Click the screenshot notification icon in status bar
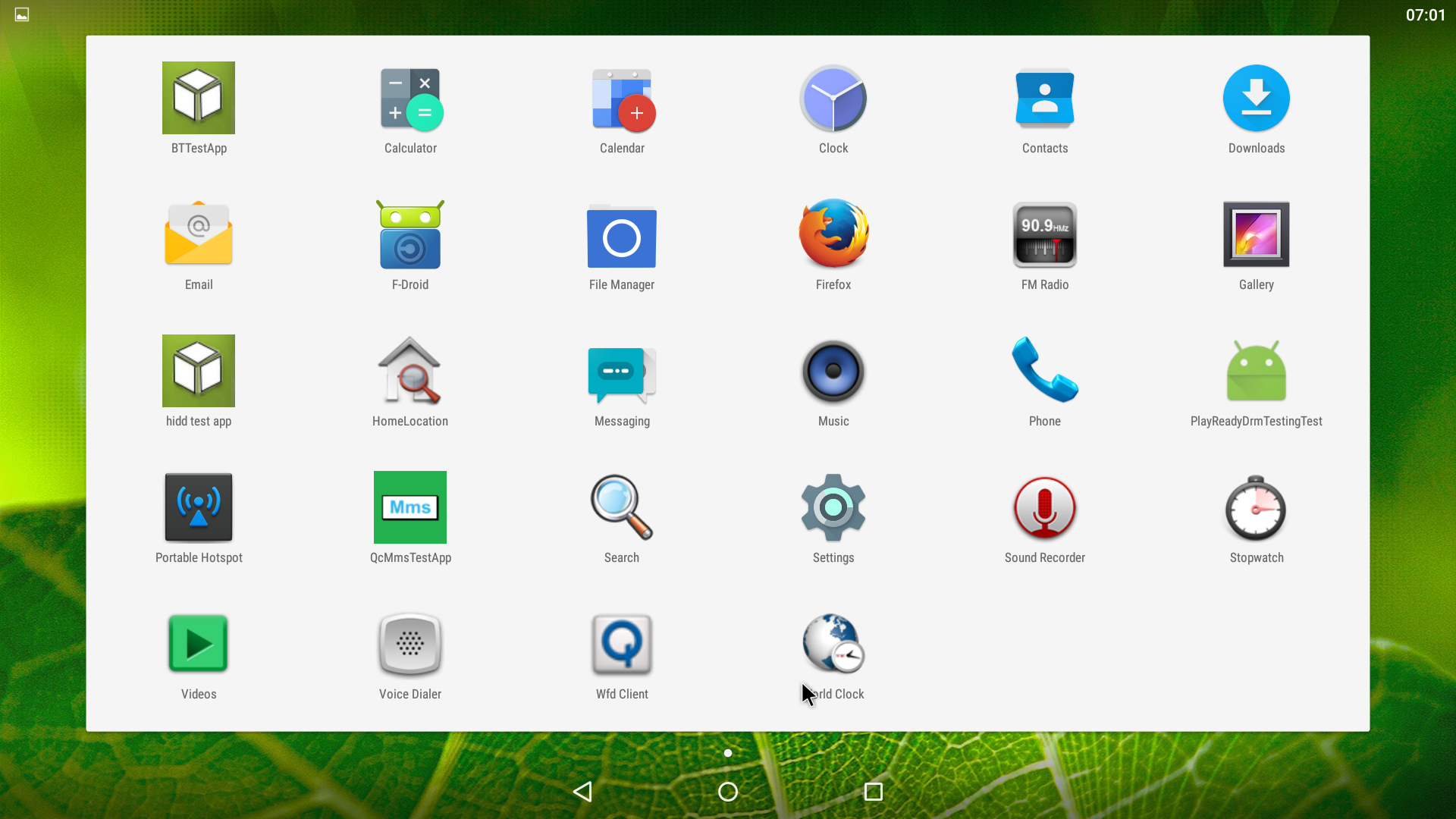This screenshot has width=1456, height=819. 22,14
